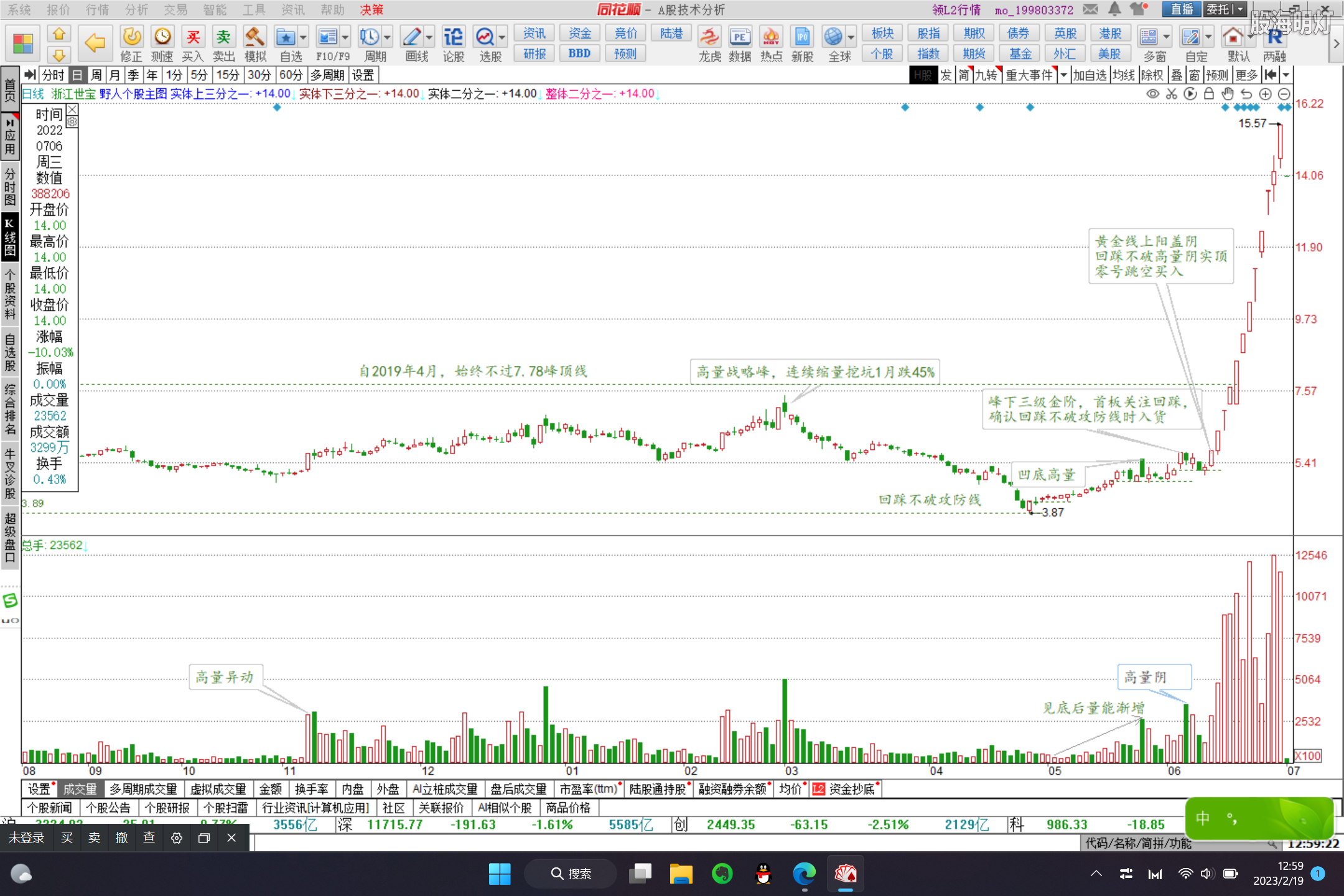Image resolution: width=1344 pixels, height=896 pixels.
Task: Click the 加自选 add-to-favorites button
Action: click(1090, 75)
